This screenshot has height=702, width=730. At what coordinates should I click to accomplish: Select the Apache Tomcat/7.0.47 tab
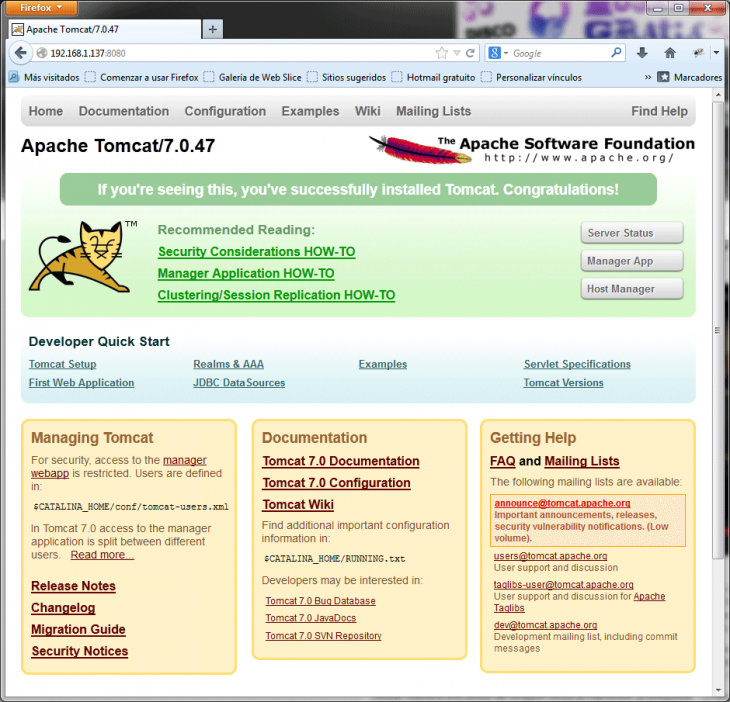[105, 29]
